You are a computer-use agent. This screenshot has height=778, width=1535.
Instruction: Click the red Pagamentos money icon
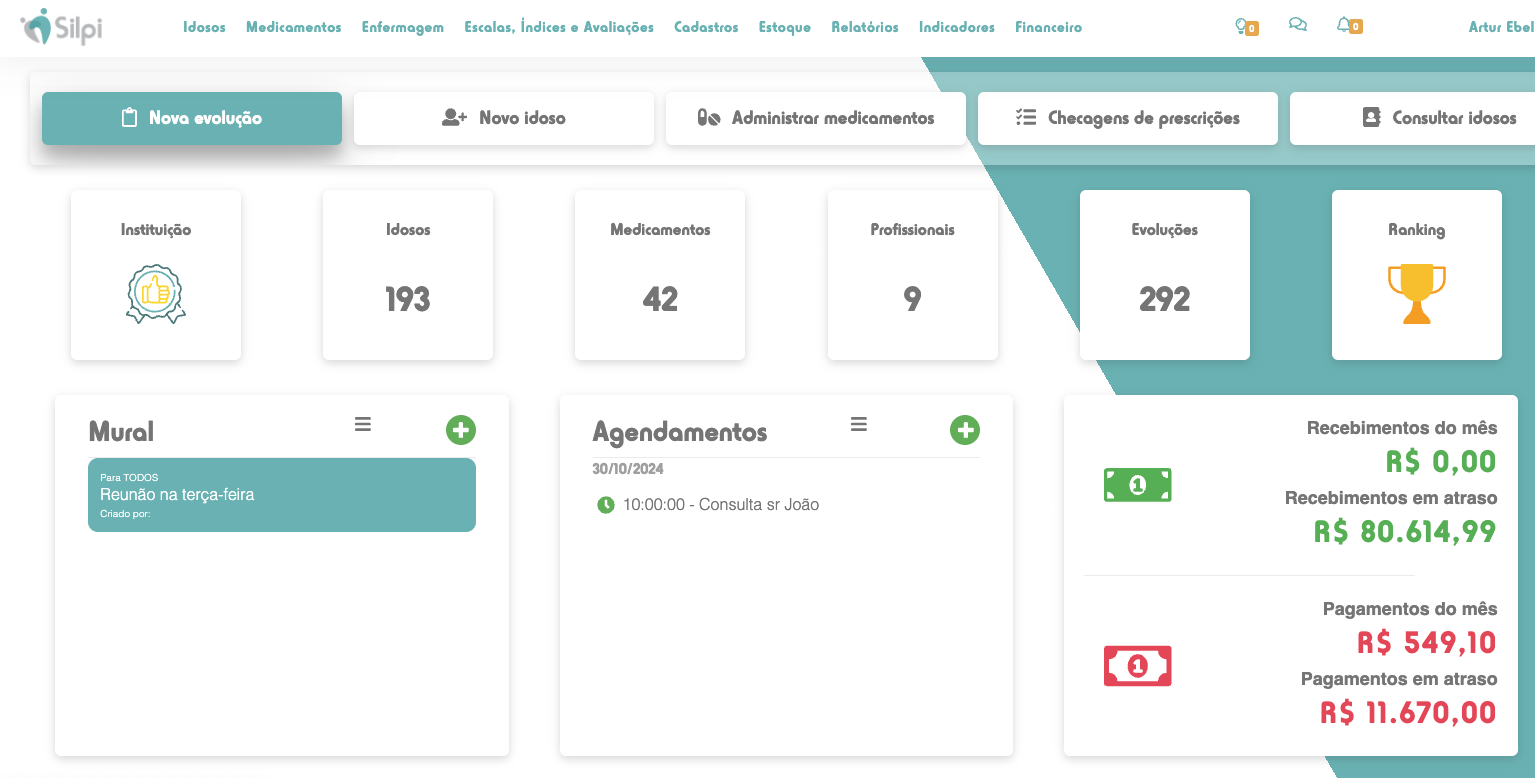click(x=1137, y=666)
